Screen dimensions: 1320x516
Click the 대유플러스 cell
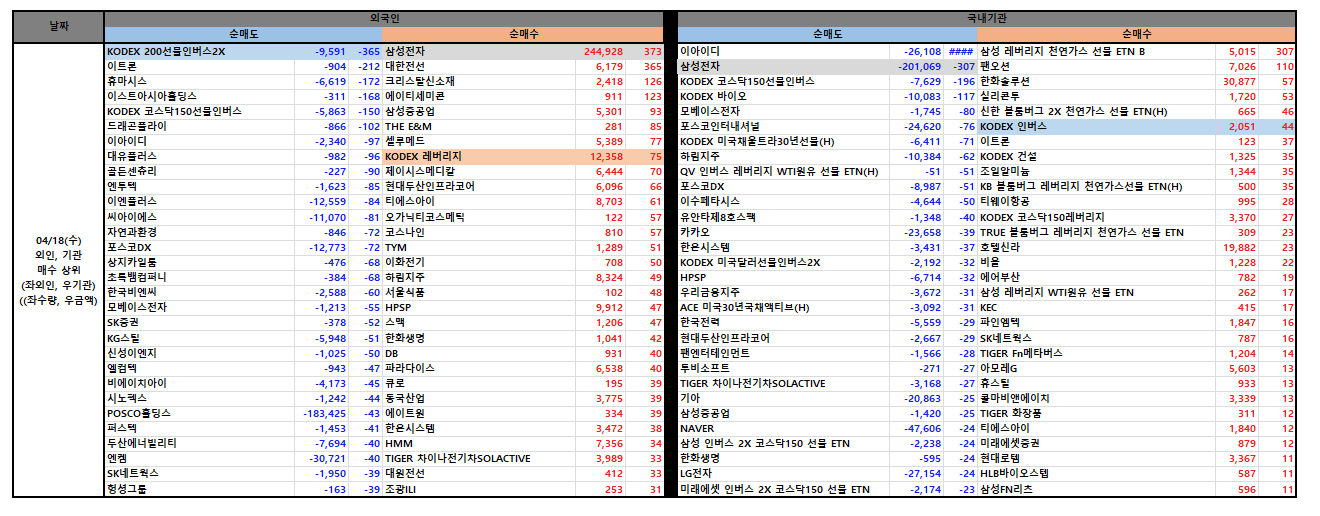(199, 157)
